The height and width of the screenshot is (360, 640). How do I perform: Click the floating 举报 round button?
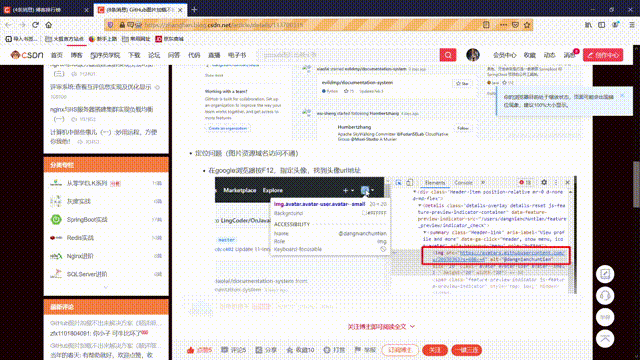[605, 317]
